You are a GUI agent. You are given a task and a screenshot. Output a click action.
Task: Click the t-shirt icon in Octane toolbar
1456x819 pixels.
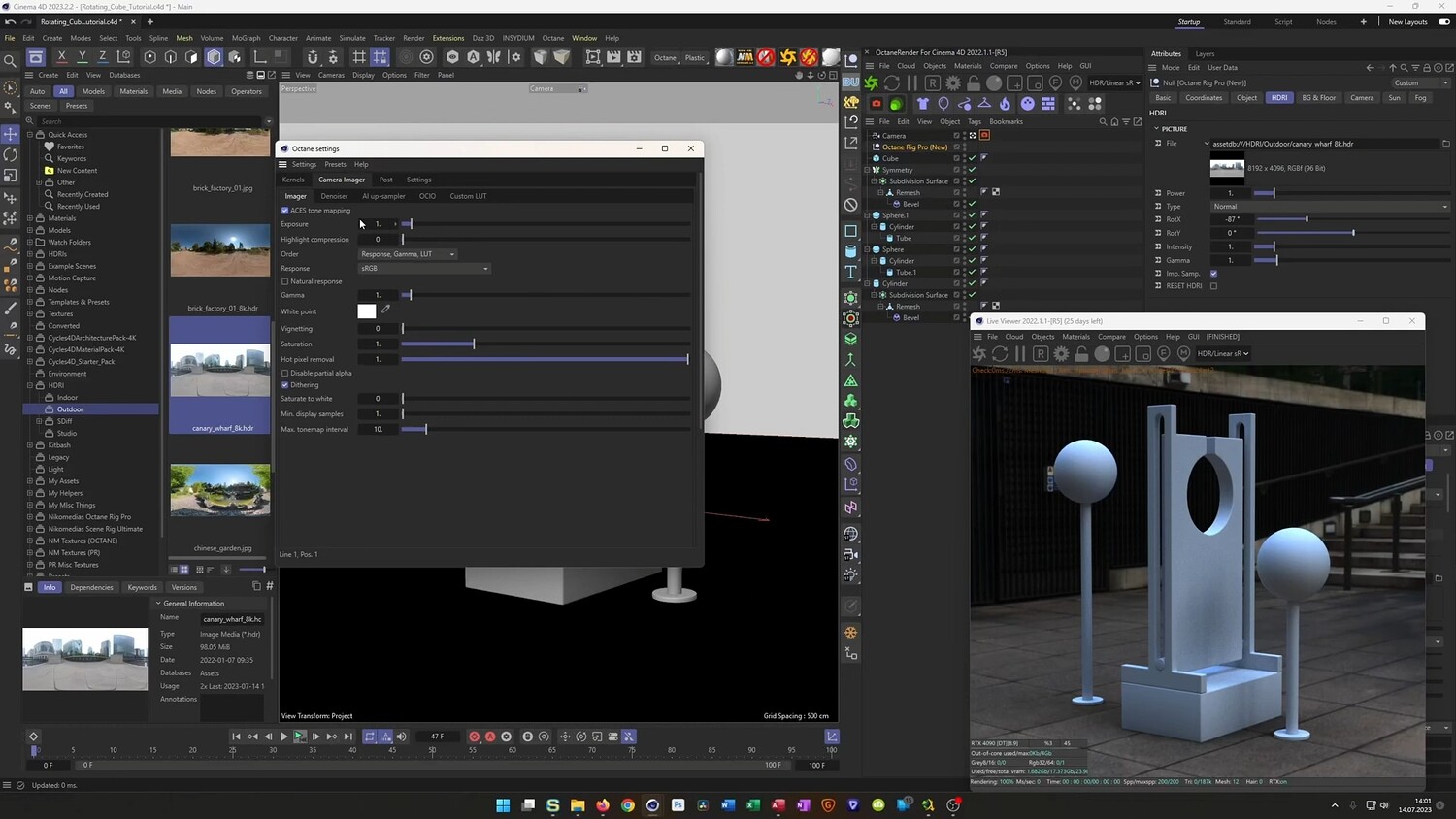tap(922, 104)
